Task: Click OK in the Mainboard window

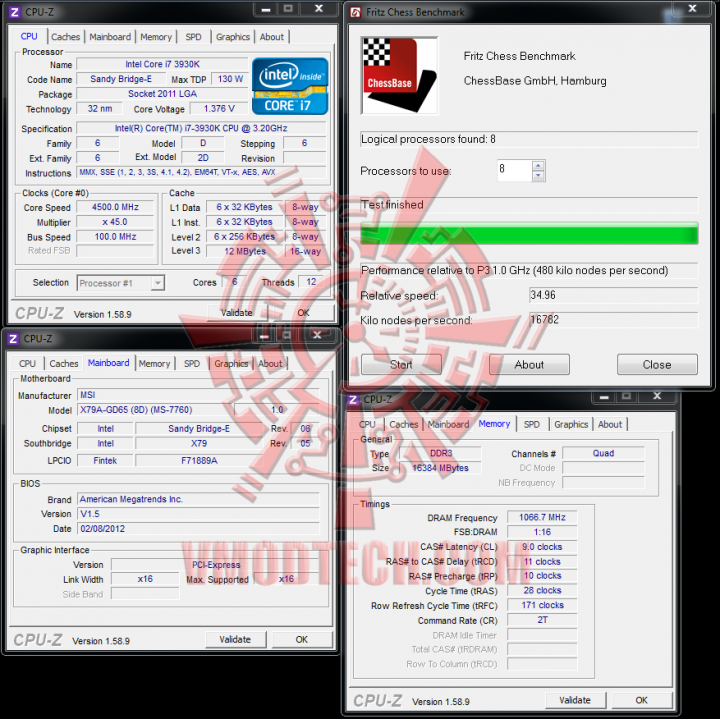Action: point(302,639)
